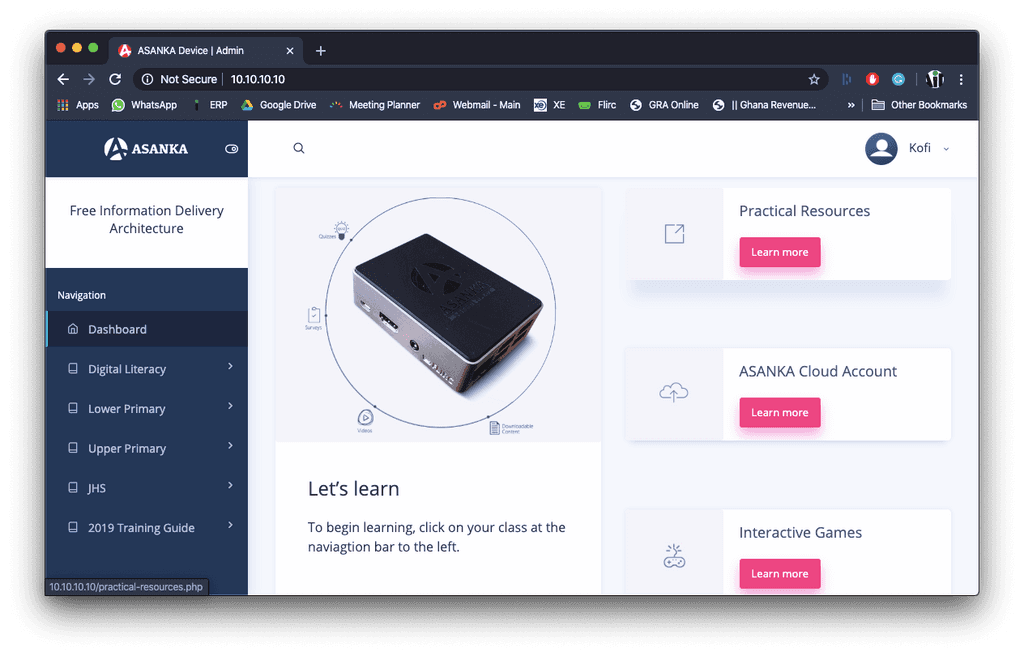Open the Lower Primary menu item
Viewport: 1024px width, 655px height.
pyautogui.click(x=147, y=409)
